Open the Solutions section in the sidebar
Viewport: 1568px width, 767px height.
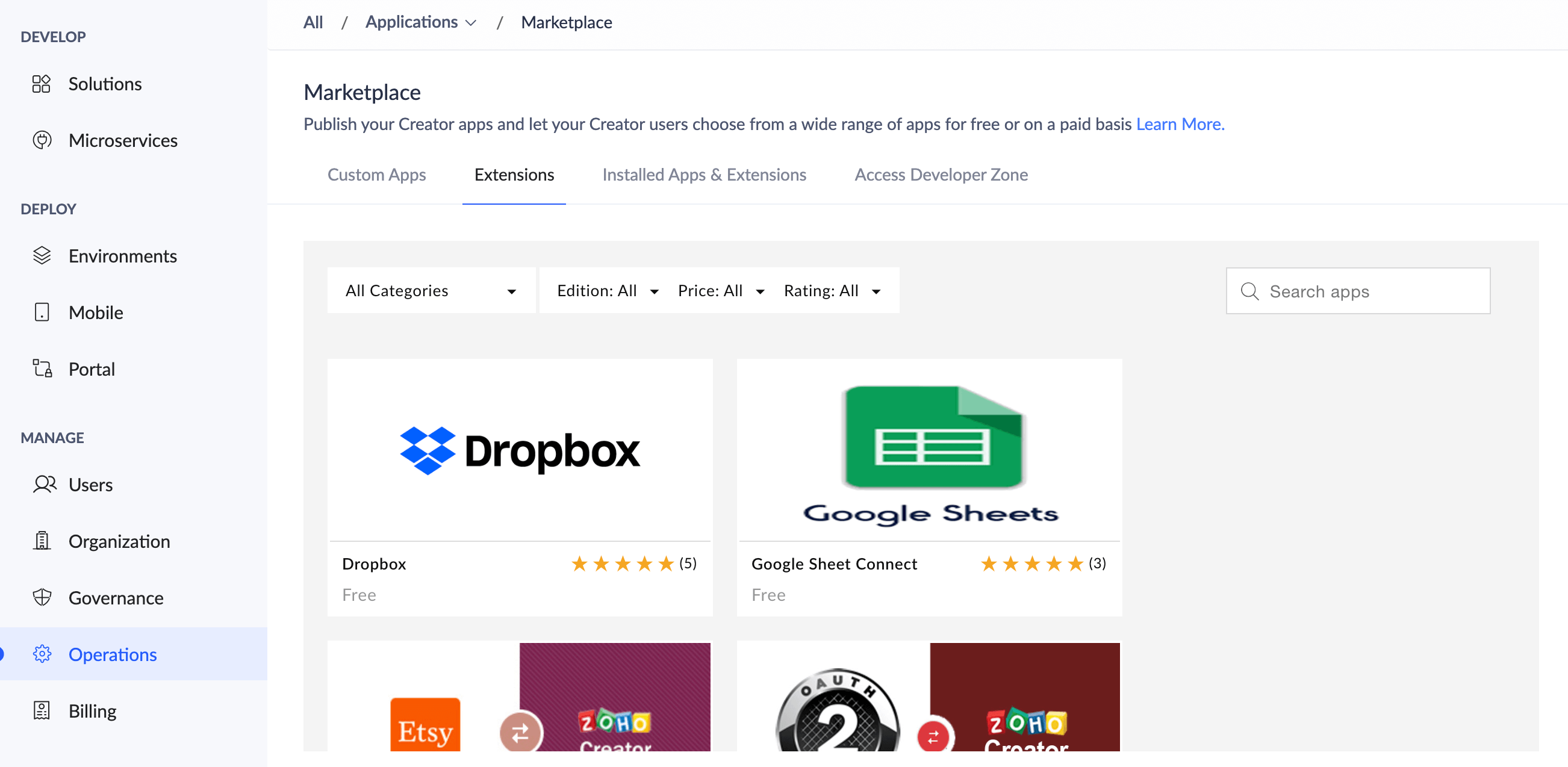tap(105, 84)
